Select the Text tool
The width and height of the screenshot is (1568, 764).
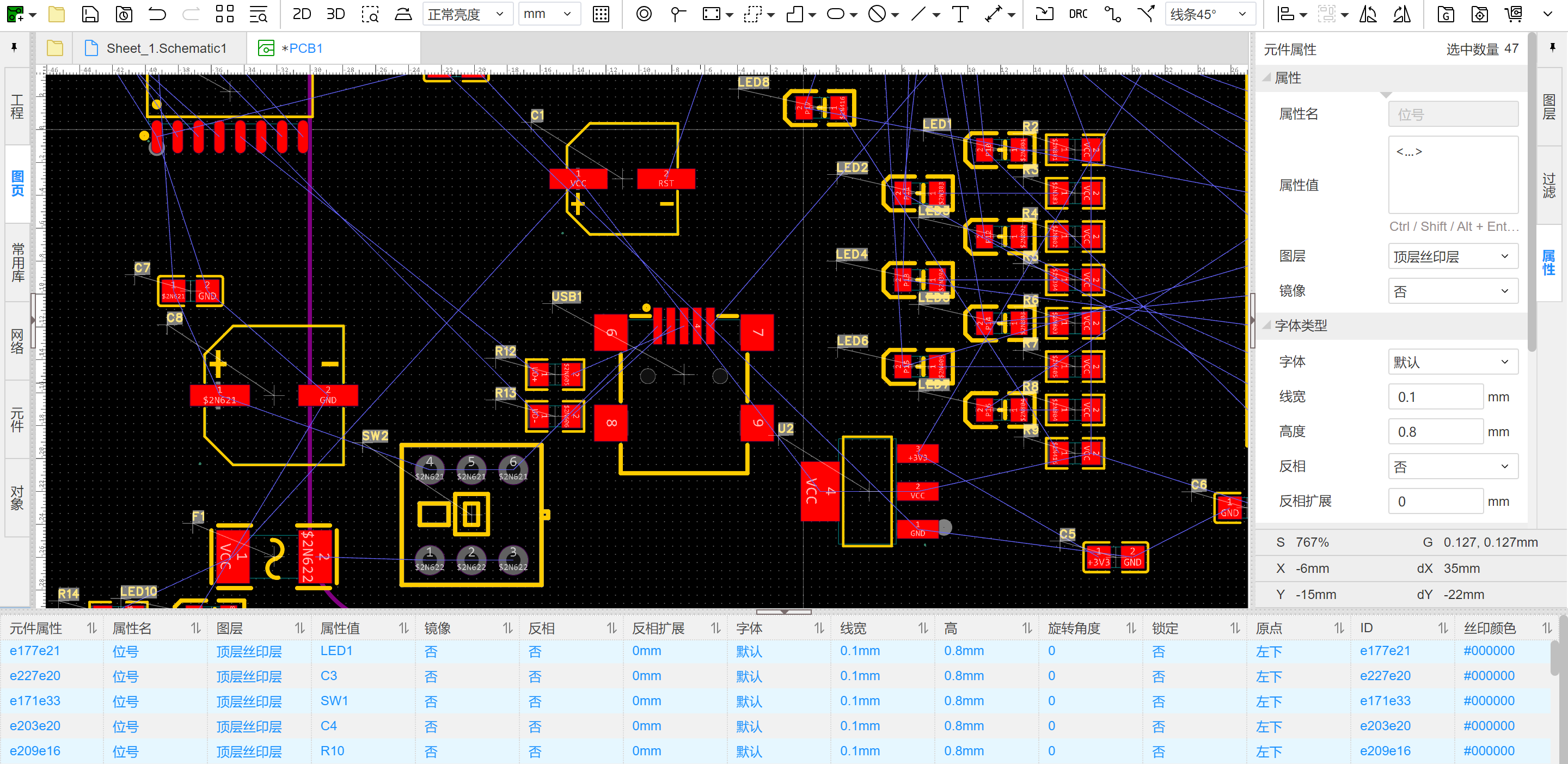point(960,14)
